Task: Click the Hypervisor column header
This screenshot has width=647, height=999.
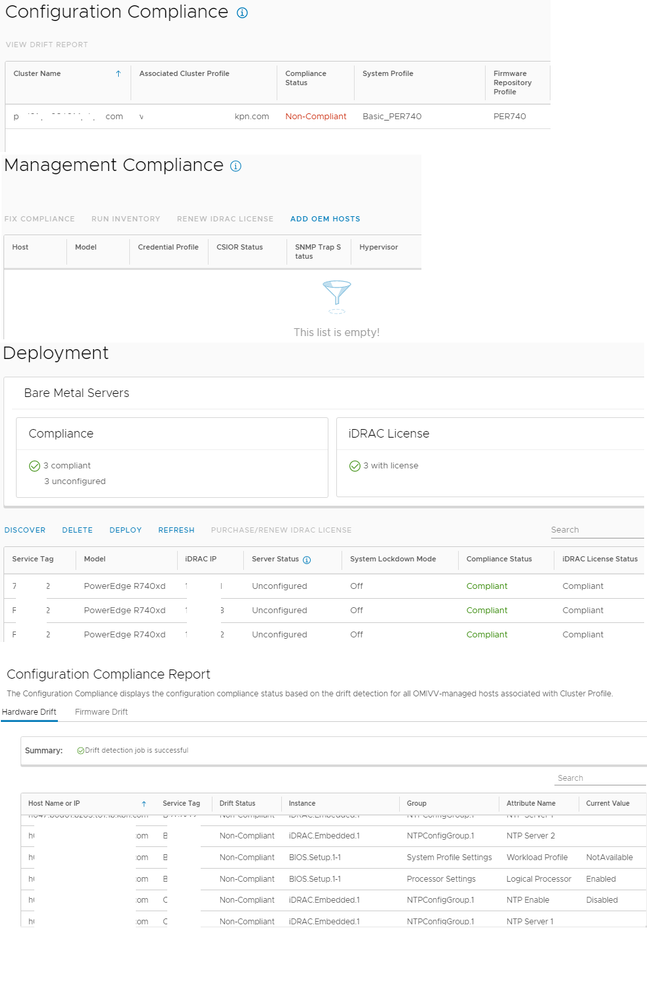Action: pos(378,247)
